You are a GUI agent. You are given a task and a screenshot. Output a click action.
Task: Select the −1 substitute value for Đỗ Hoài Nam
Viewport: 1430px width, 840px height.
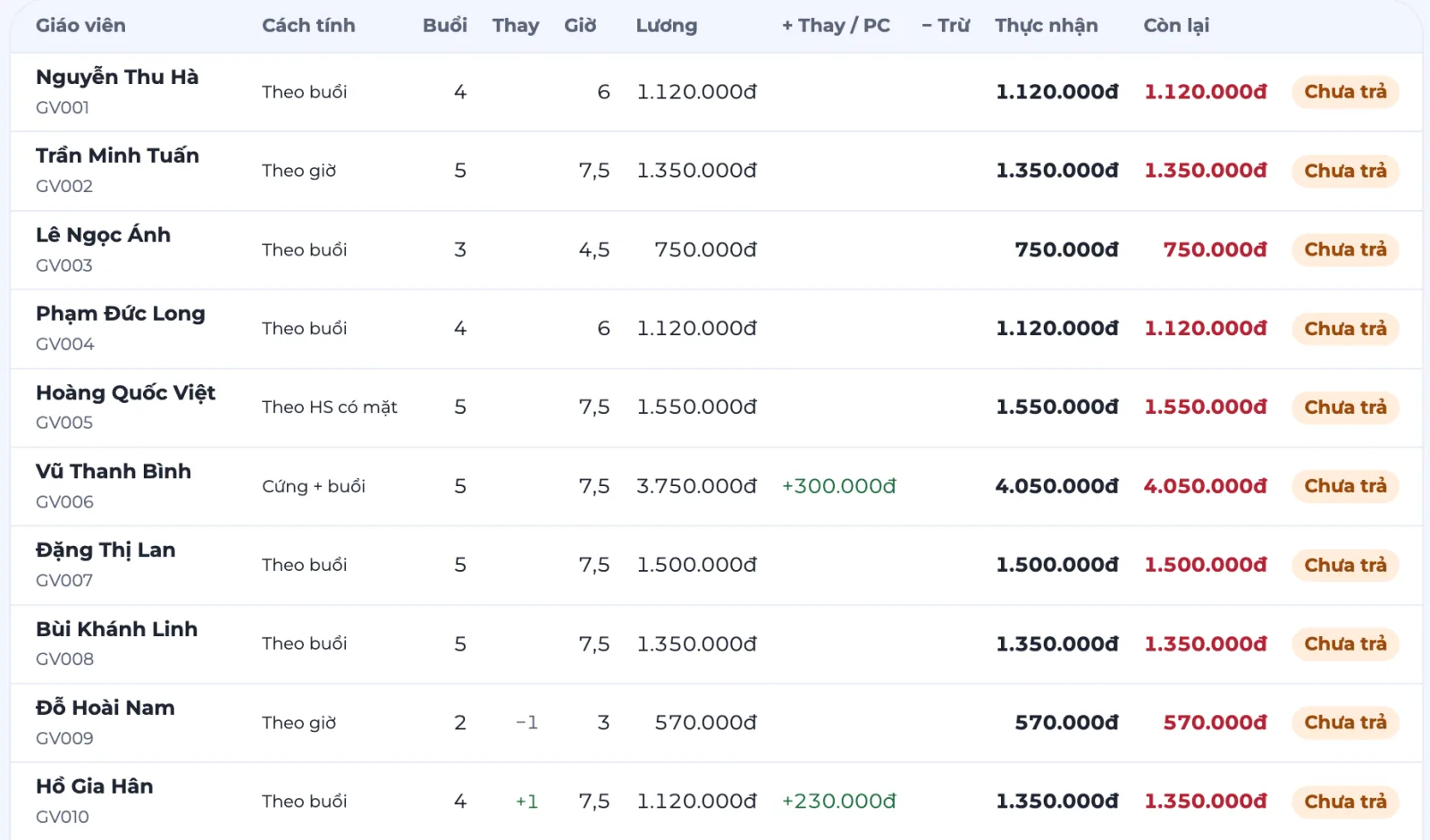click(x=526, y=722)
